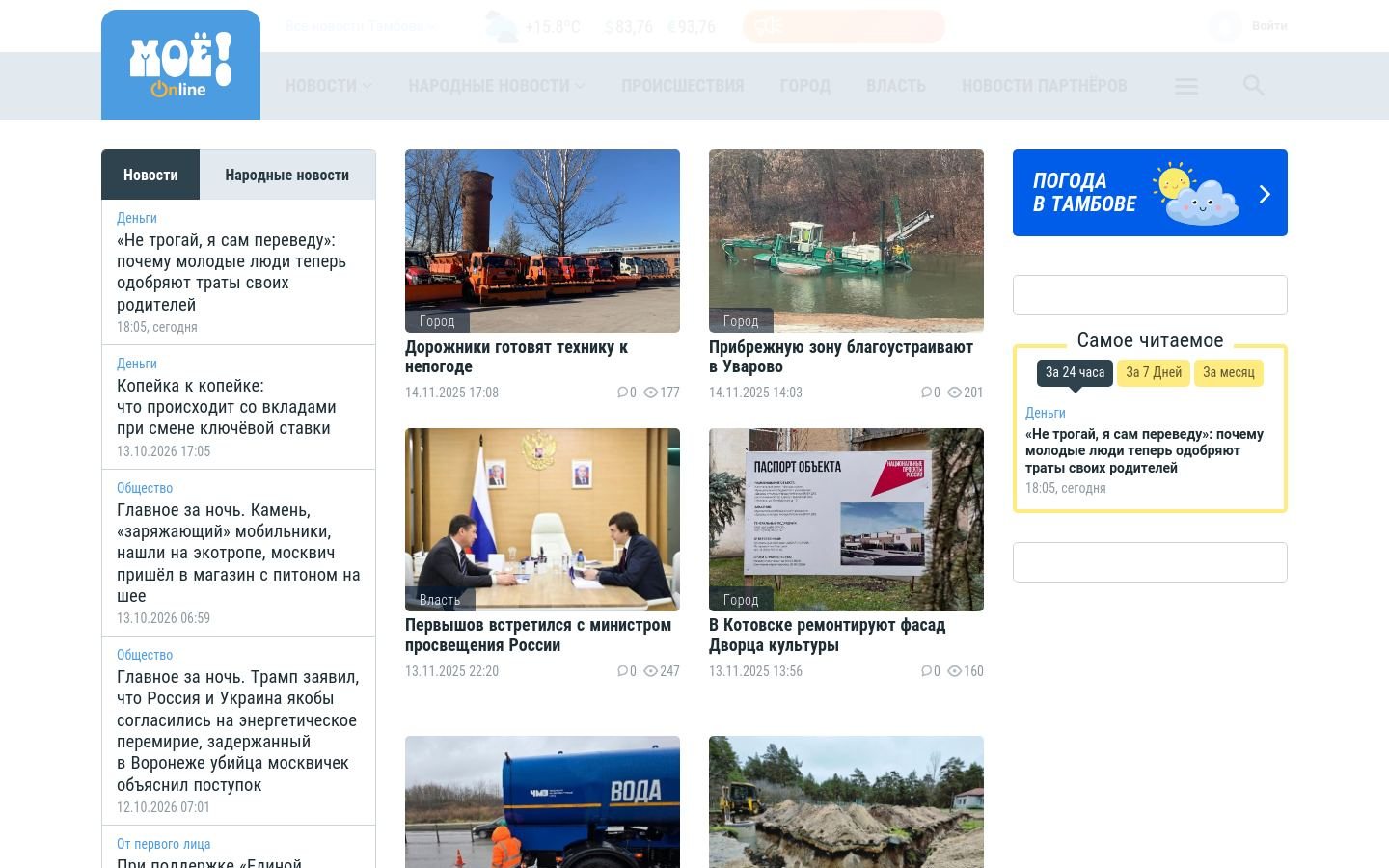
Task: Click views eye icon showing 160
Action: [954, 671]
